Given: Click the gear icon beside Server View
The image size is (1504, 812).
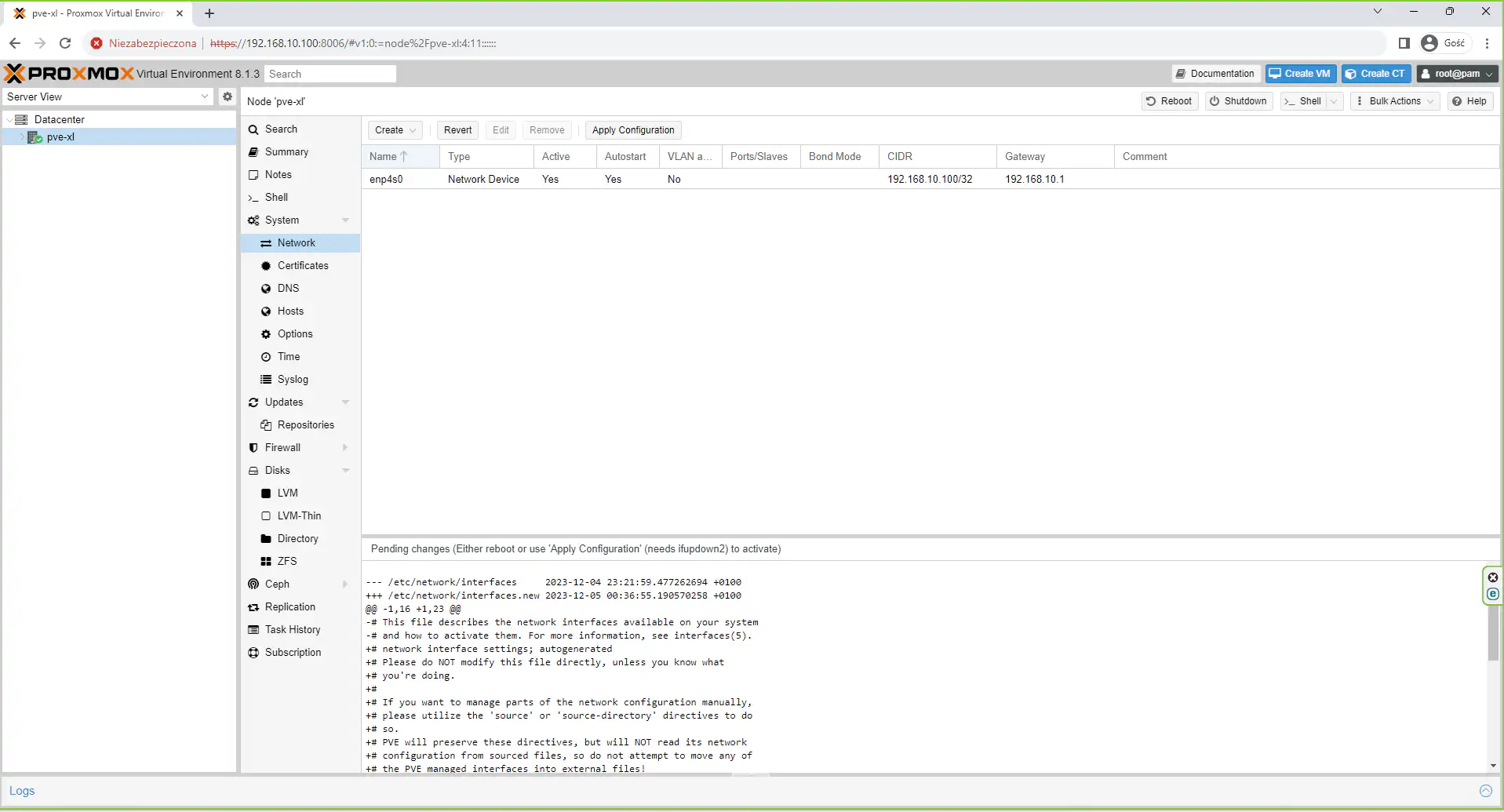Looking at the screenshot, I should point(227,96).
